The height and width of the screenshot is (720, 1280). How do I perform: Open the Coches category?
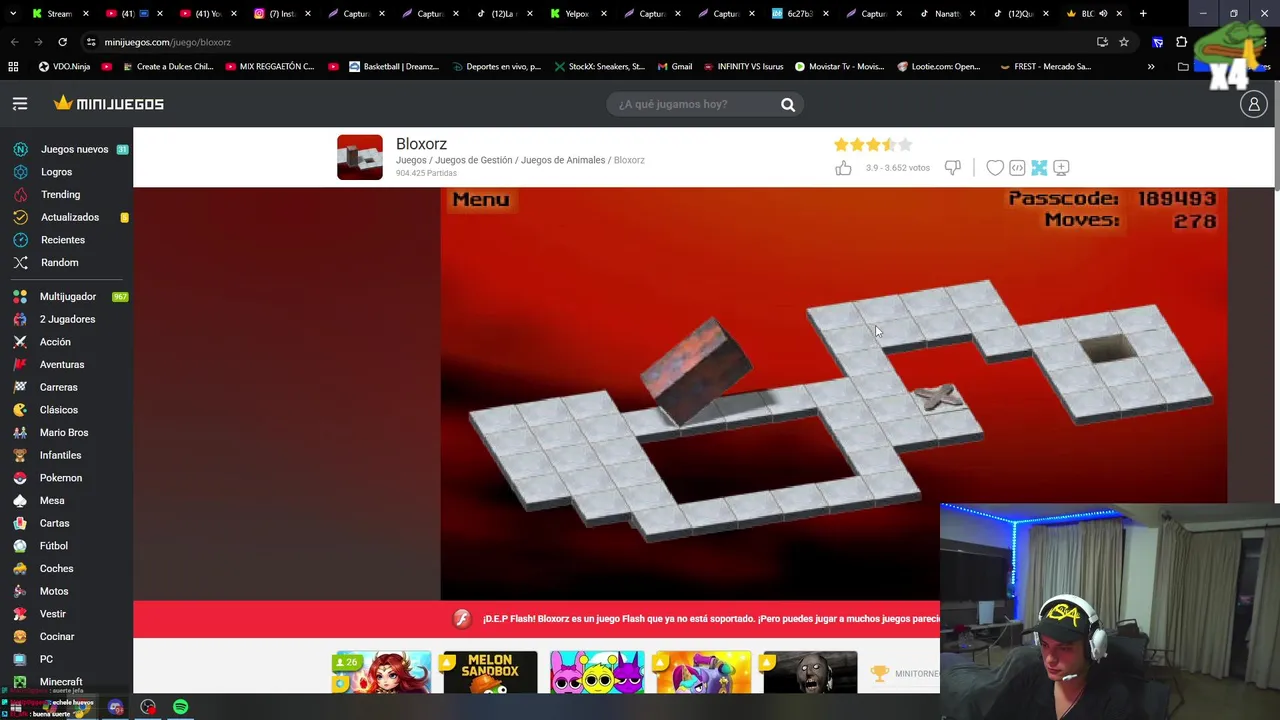coord(56,569)
